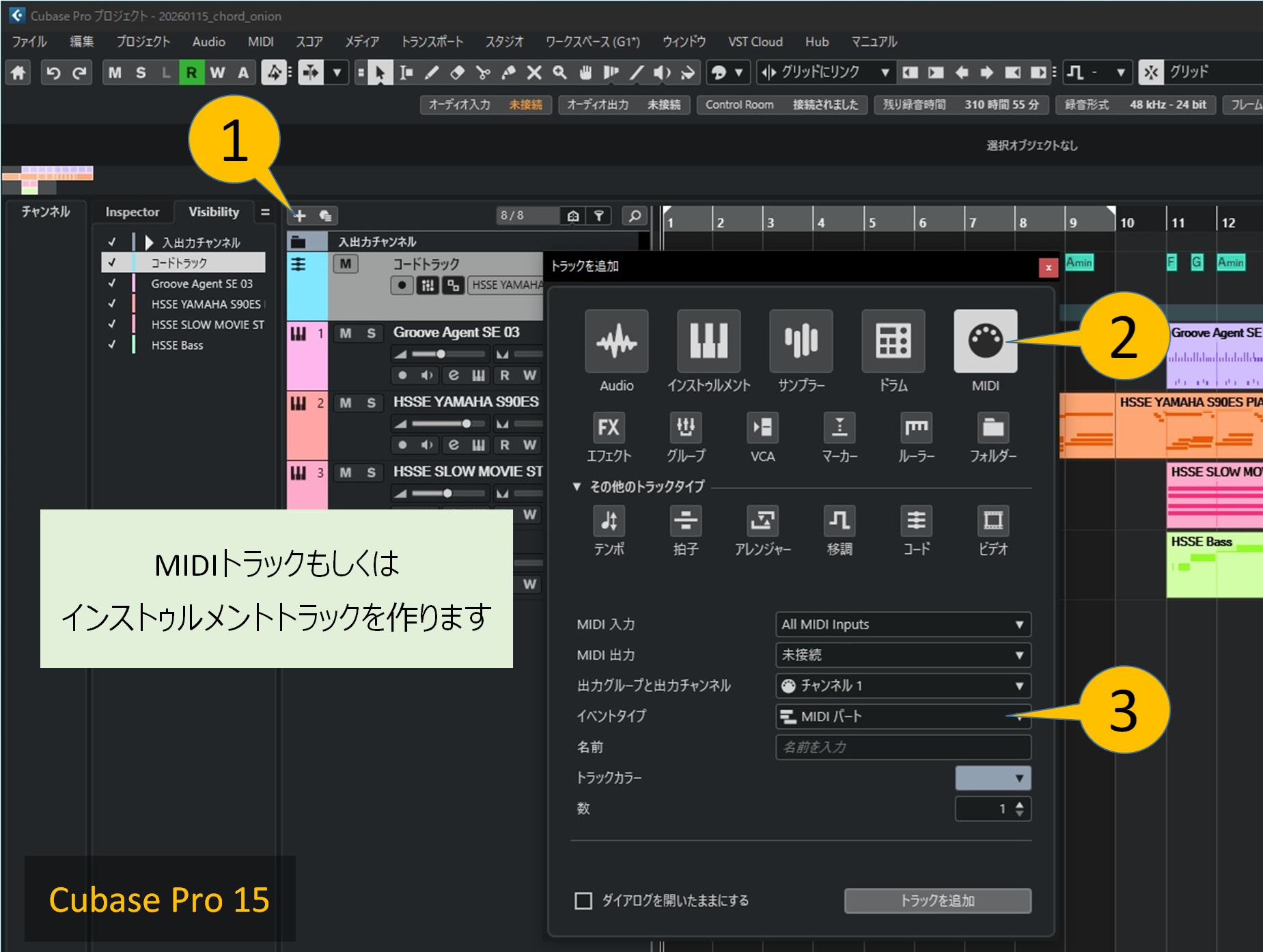This screenshot has width=1263, height=952.
Task: Click the 名前 text input field
Action: click(x=902, y=747)
